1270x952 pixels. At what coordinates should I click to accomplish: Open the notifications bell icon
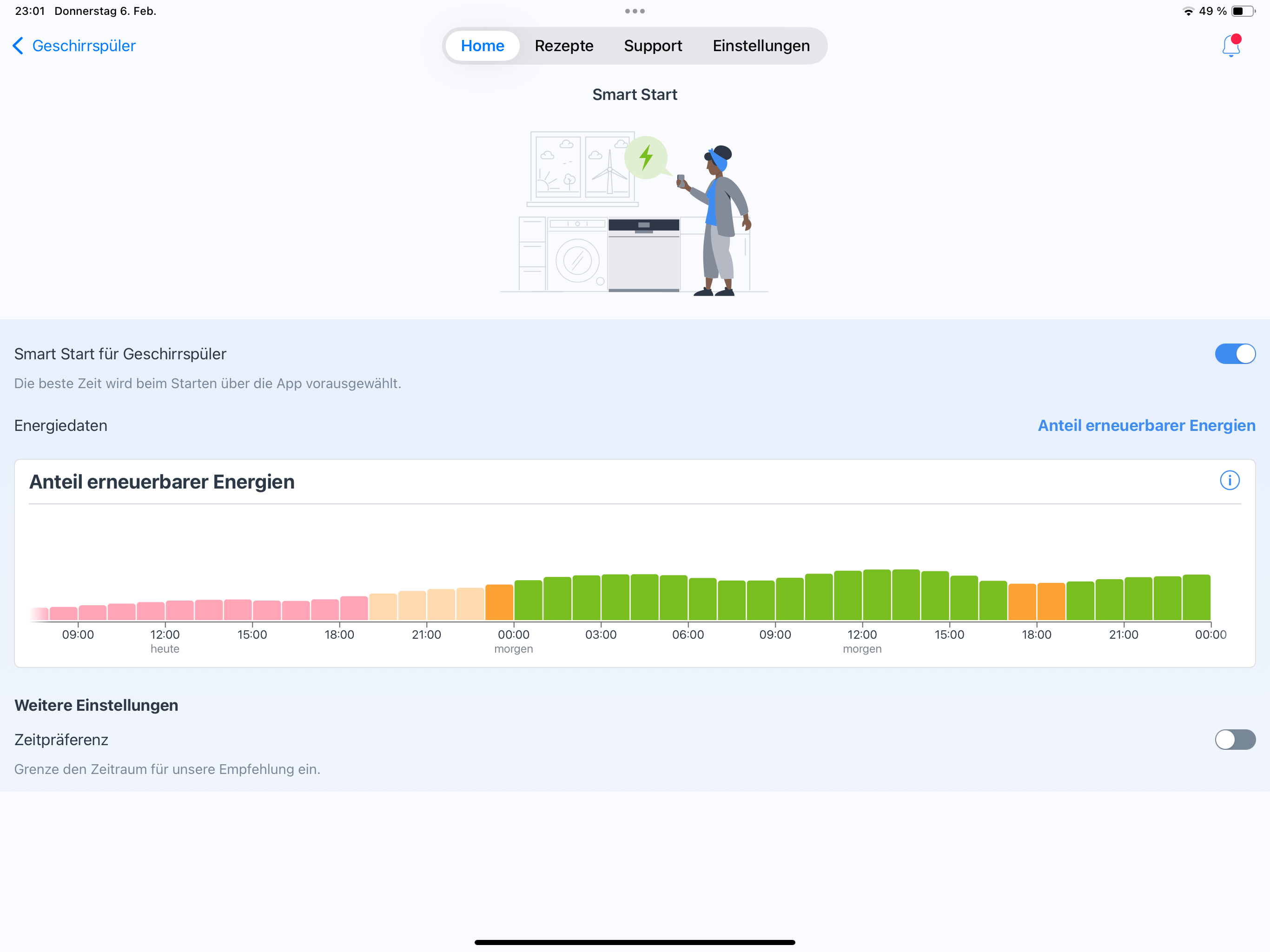click(1231, 46)
